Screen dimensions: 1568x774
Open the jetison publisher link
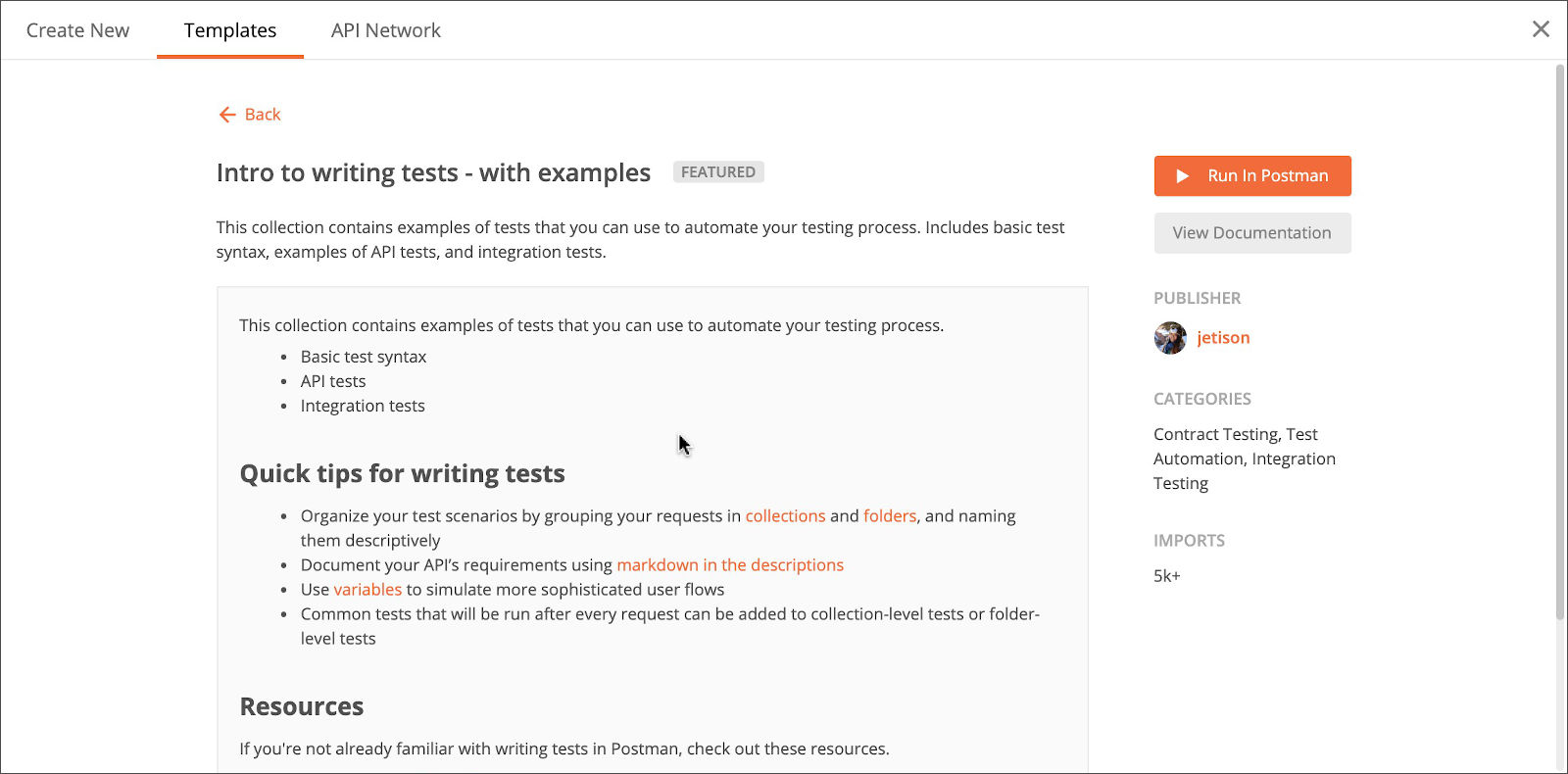coord(1223,338)
